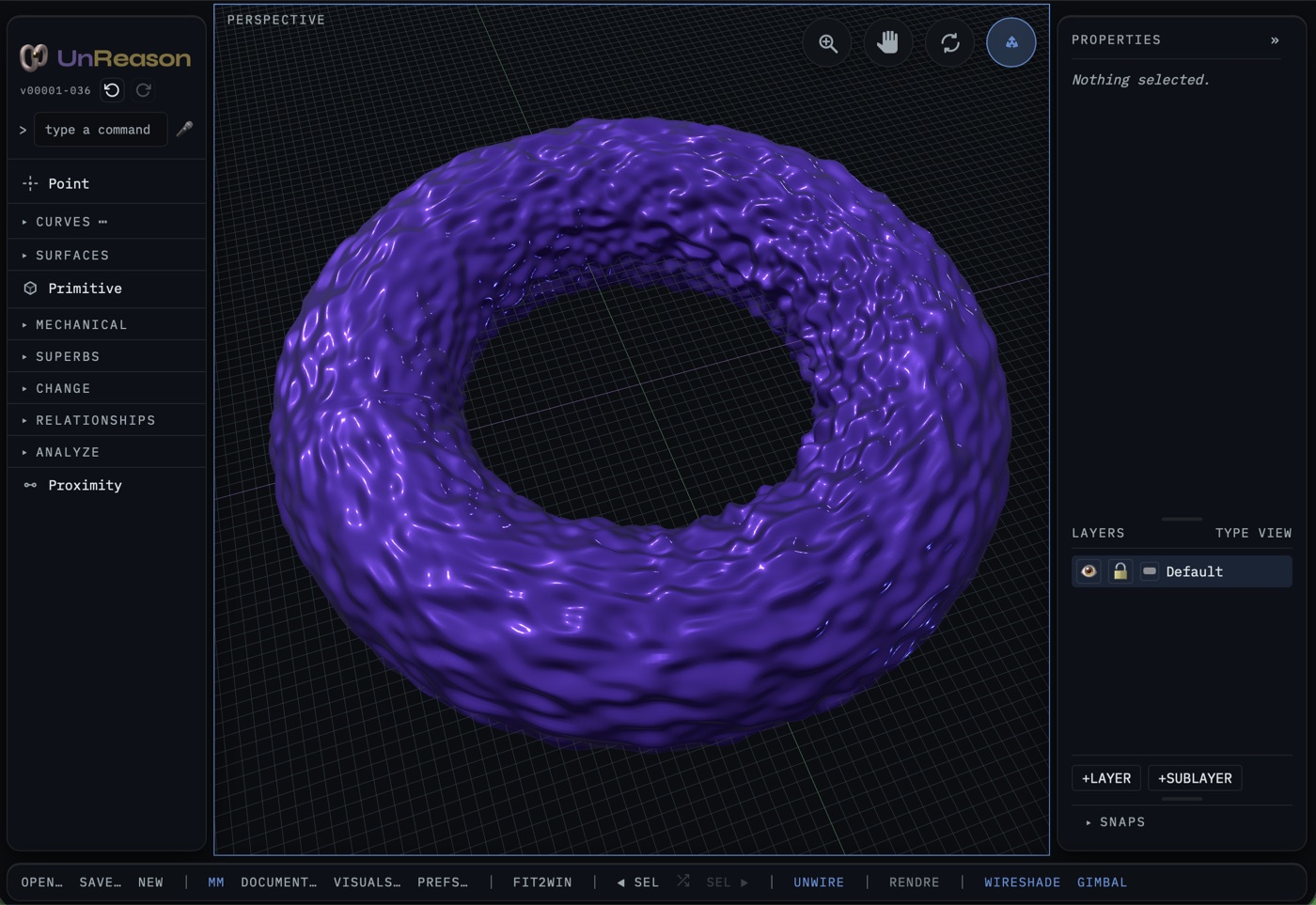Select the pan hand viewport tool
Image resolution: width=1316 pixels, height=905 pixels.
pyautogui.click(x=888, y=42)
